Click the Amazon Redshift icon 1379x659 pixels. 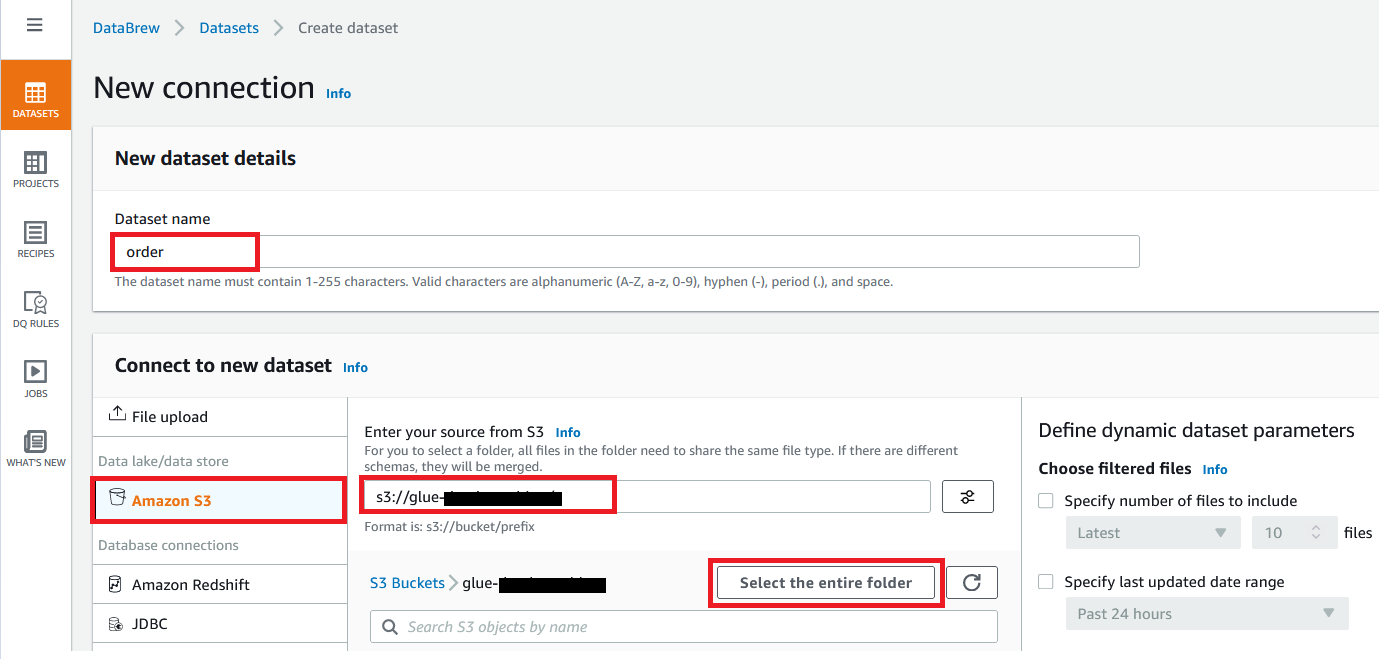coord(116,584)
